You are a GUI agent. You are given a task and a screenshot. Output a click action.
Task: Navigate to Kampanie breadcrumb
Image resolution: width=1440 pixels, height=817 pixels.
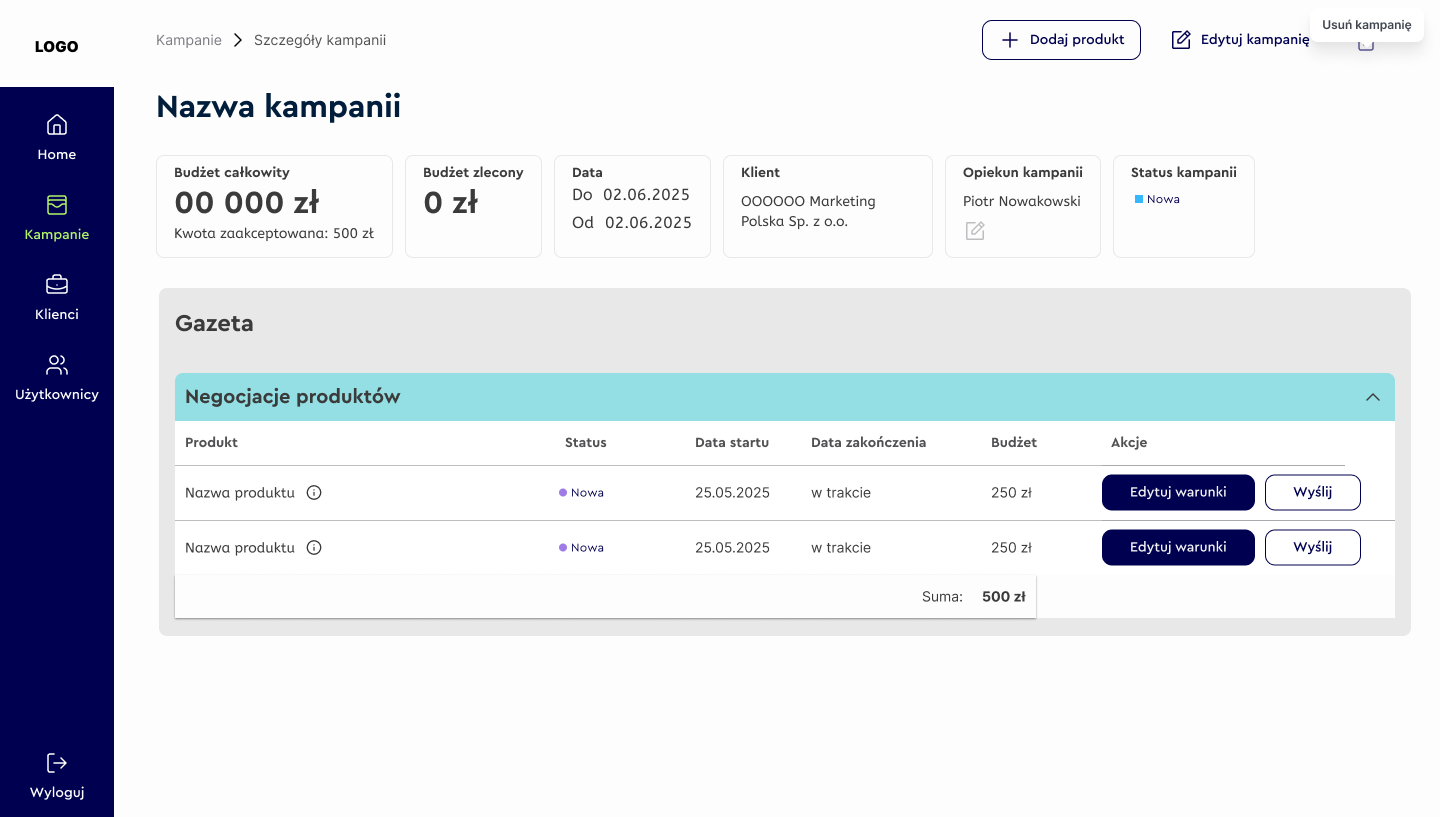[189, 40]
